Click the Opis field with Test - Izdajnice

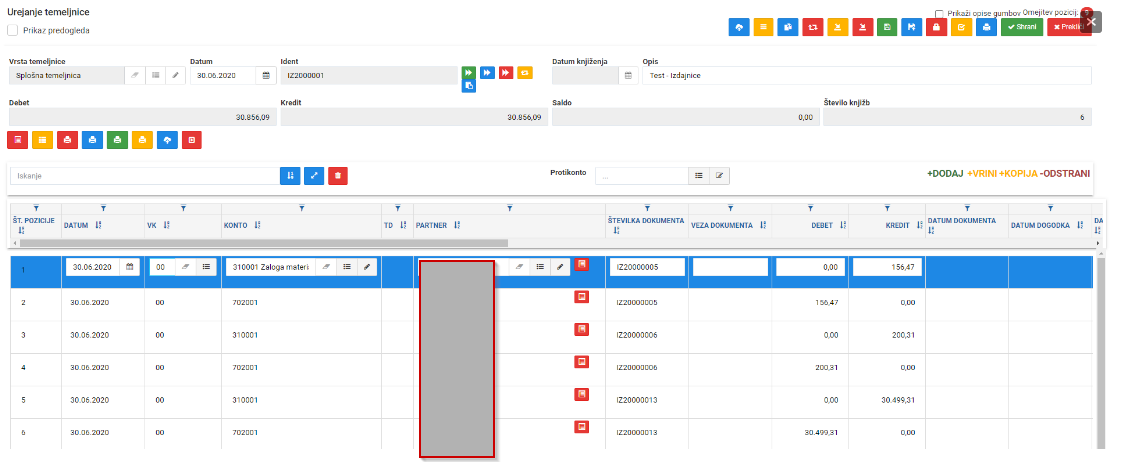pos(867,75)
